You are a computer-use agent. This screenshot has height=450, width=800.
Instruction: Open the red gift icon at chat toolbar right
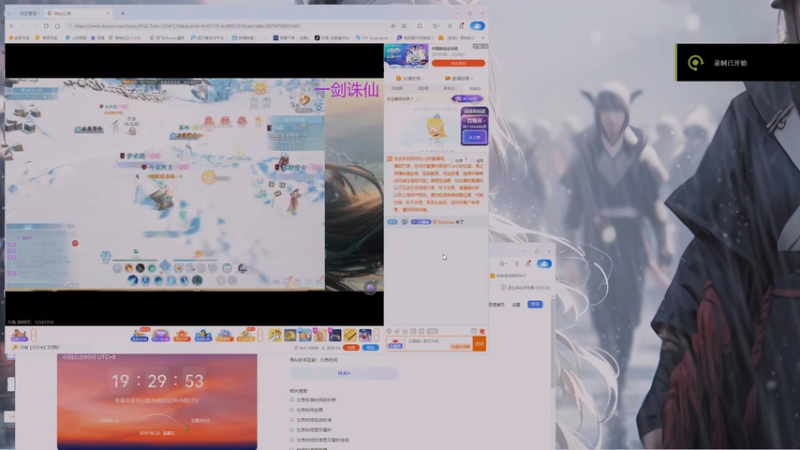(482, 332)
